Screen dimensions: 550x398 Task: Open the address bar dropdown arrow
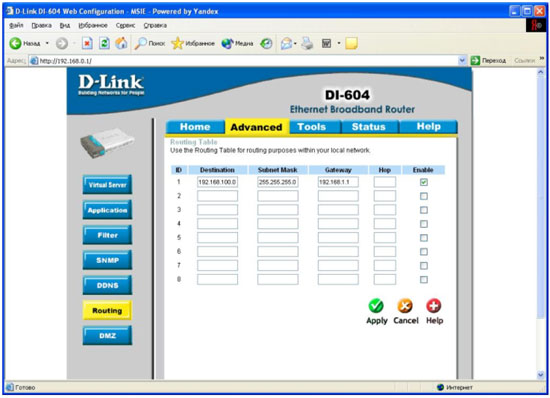point(462,61)
